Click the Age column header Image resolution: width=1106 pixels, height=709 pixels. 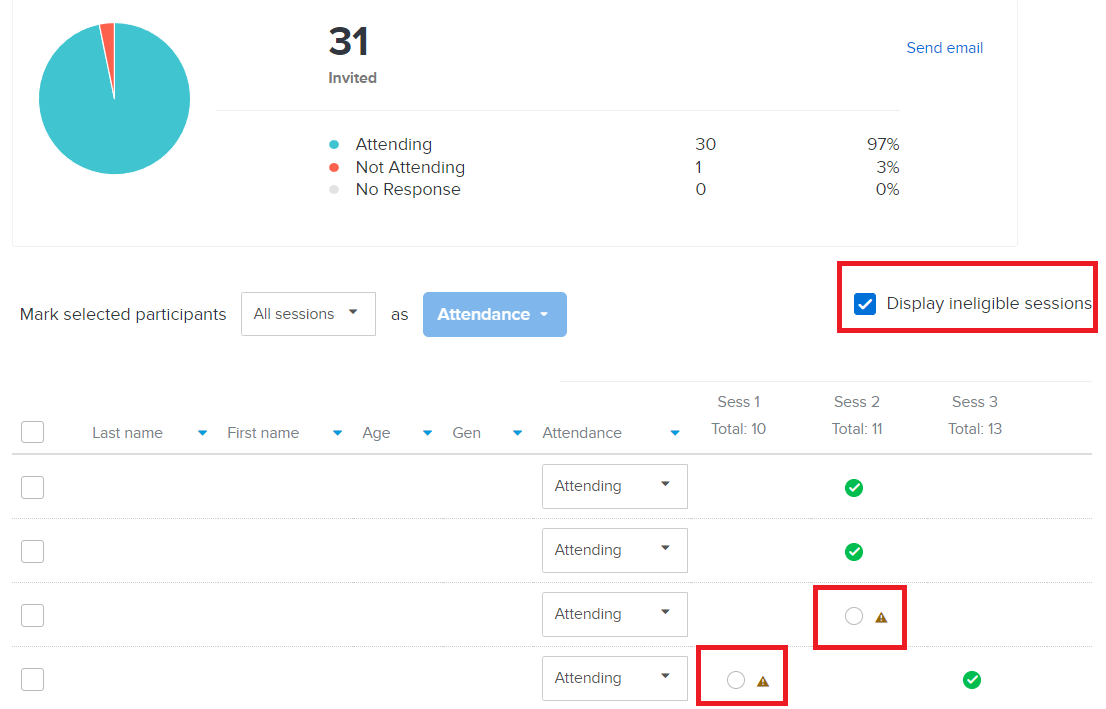376,433
